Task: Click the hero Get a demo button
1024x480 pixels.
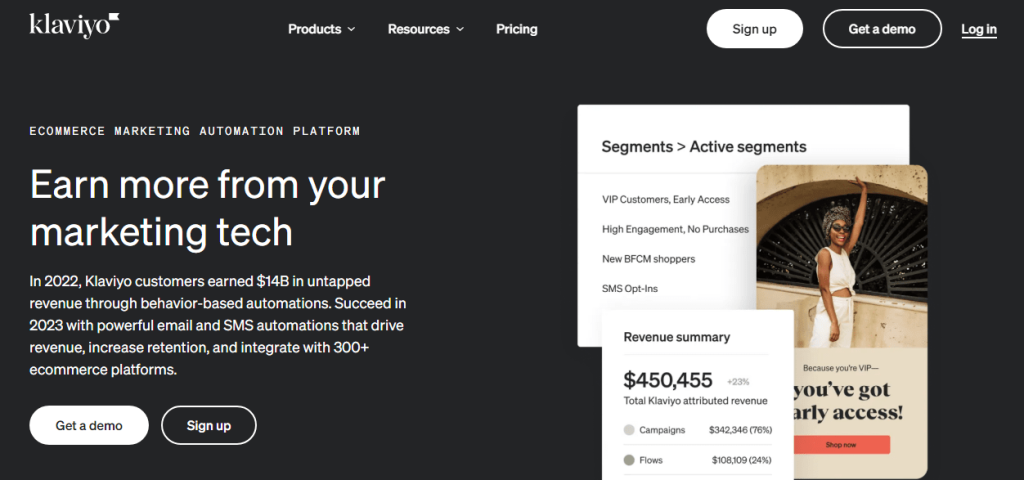Action: click(89, 425)
